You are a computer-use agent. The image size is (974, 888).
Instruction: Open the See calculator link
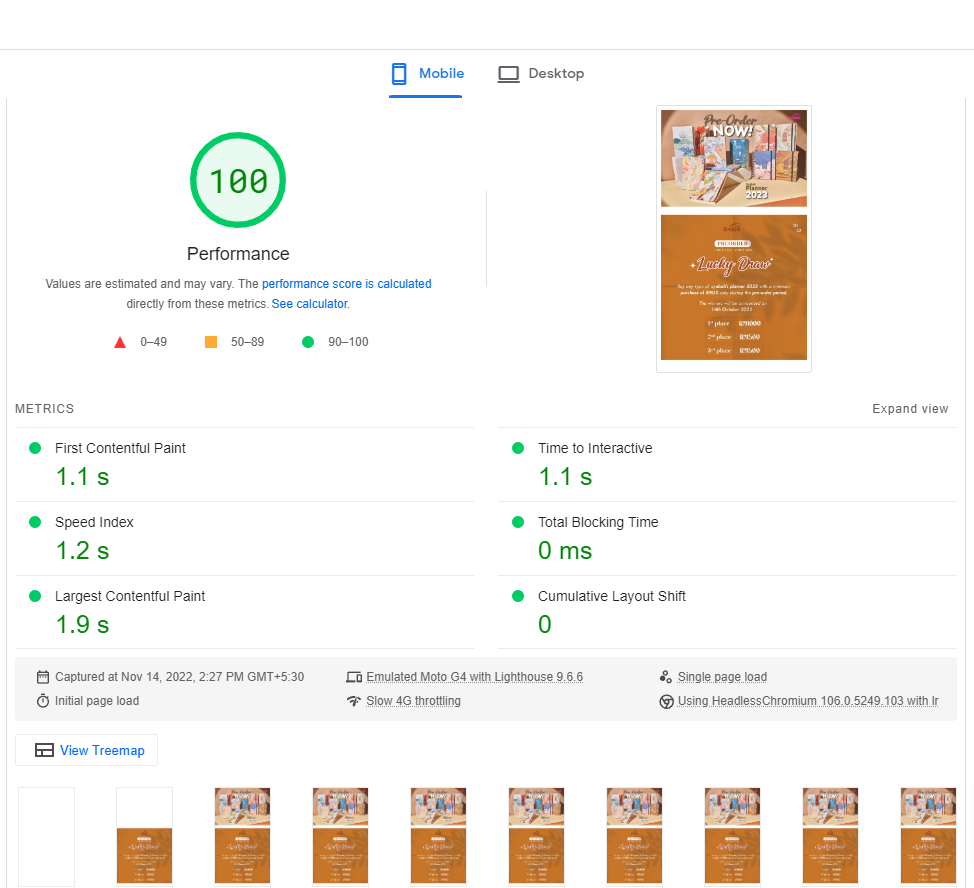click(x=309, y=304)
